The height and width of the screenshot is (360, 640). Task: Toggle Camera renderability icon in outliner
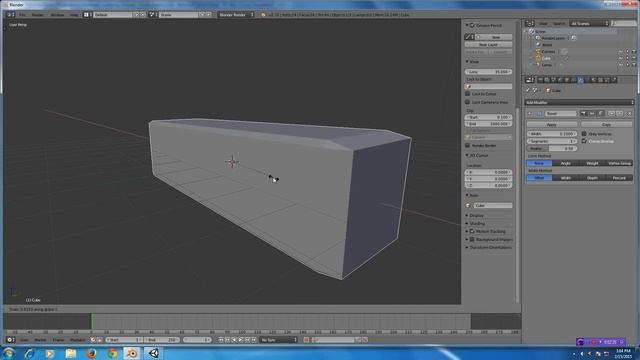click(x=634, y=51)
